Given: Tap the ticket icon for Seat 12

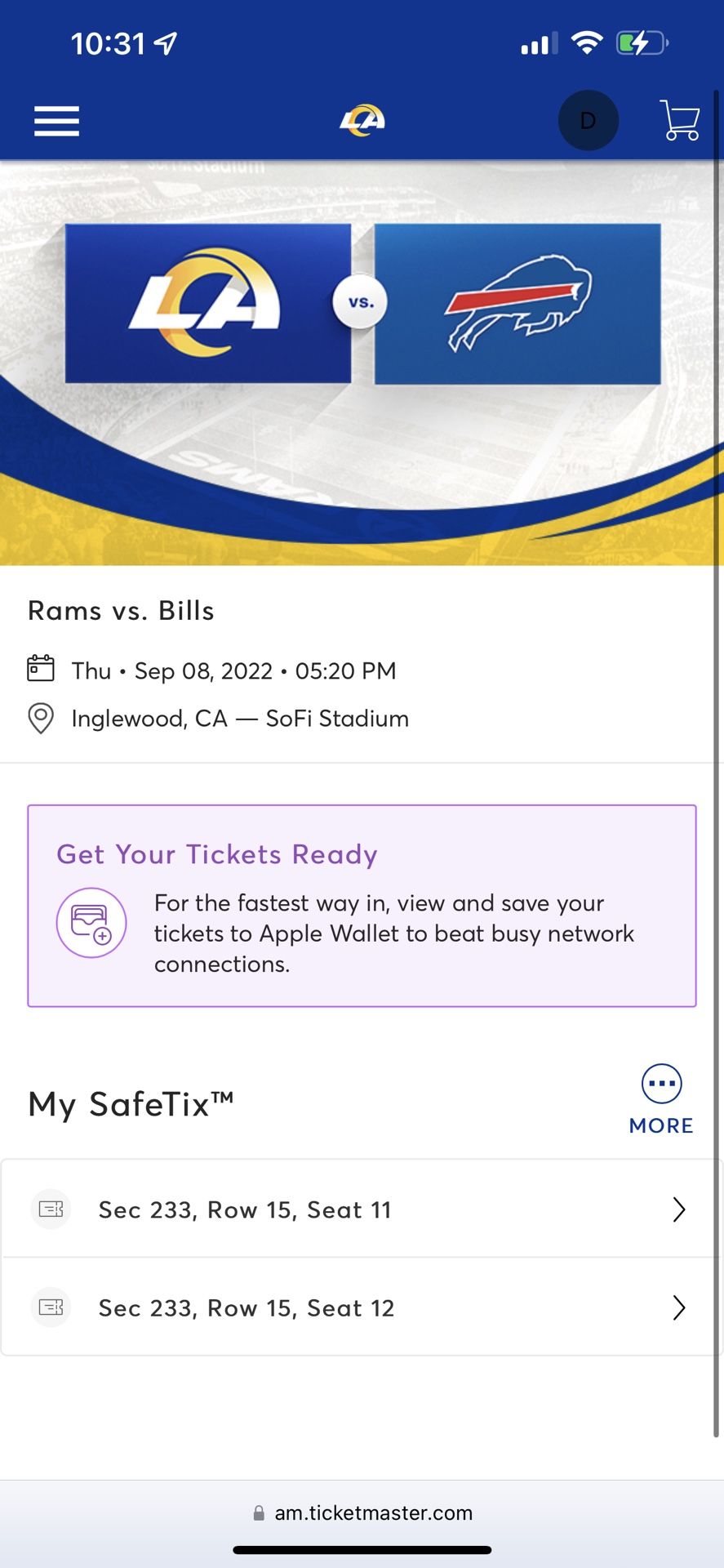Looking at the screenshot, I should 51,1307.
